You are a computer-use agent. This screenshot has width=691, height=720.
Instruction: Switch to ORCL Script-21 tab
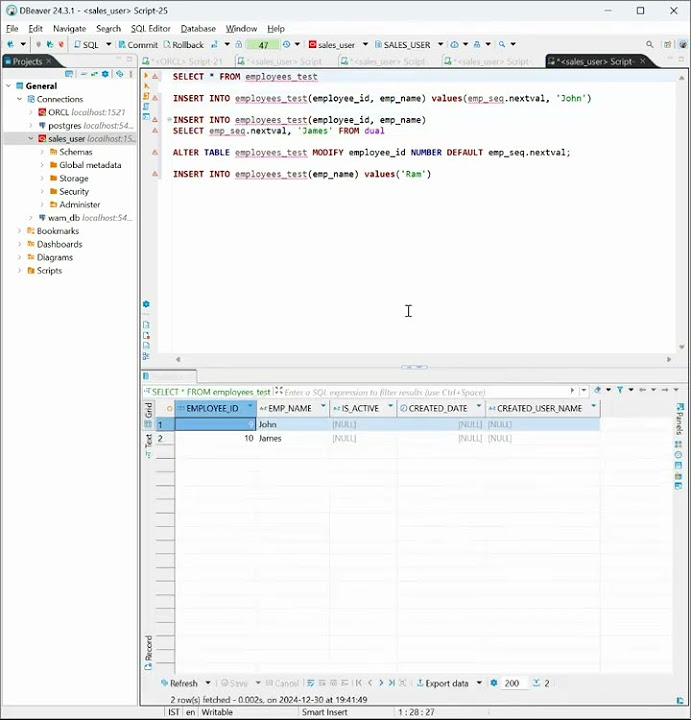pos(184,62)
